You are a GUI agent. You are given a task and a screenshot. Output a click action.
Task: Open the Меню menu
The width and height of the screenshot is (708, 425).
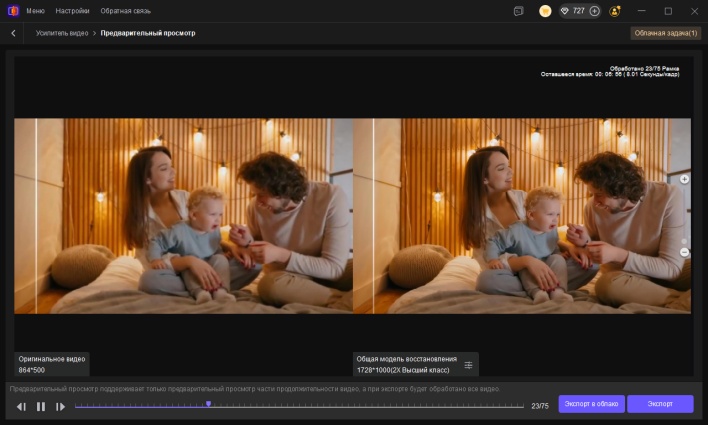coord(35,11)
